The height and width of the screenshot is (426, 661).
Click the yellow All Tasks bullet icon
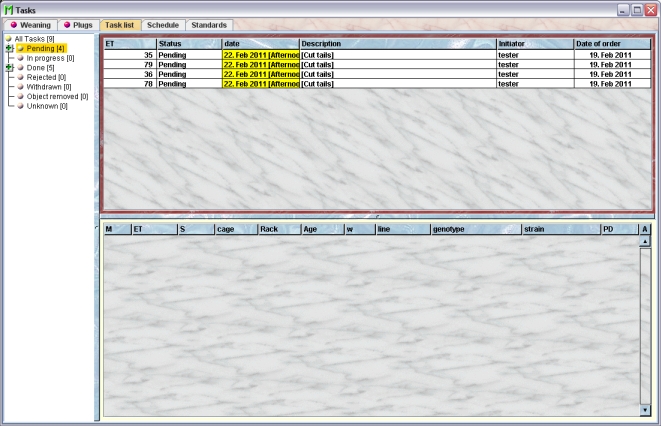coord(9,39)
